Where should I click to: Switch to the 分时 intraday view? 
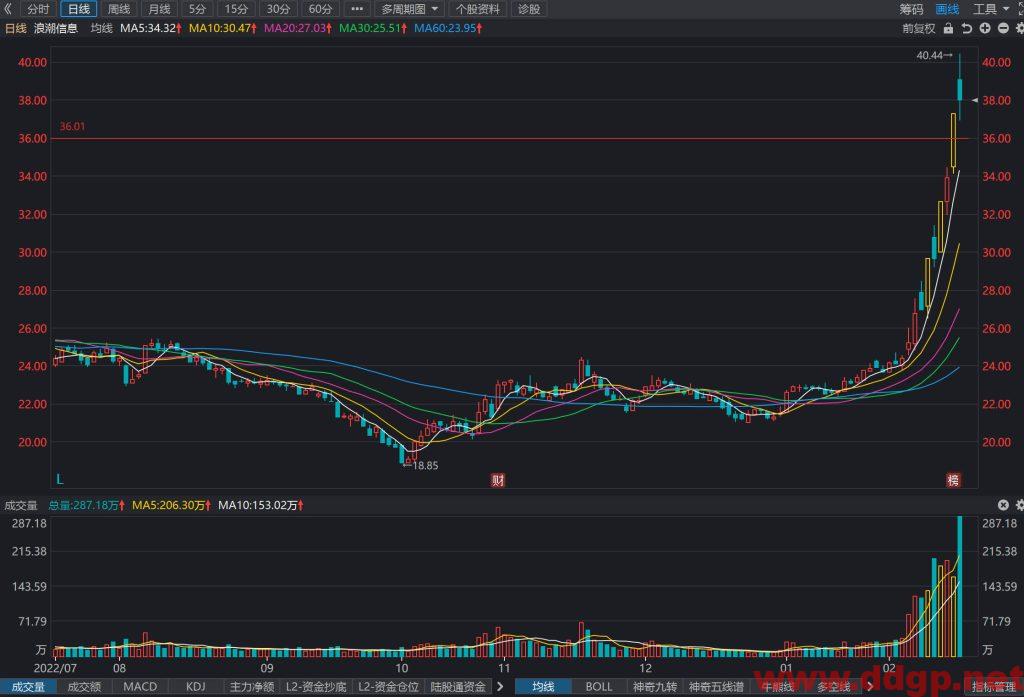click(38, 9)
